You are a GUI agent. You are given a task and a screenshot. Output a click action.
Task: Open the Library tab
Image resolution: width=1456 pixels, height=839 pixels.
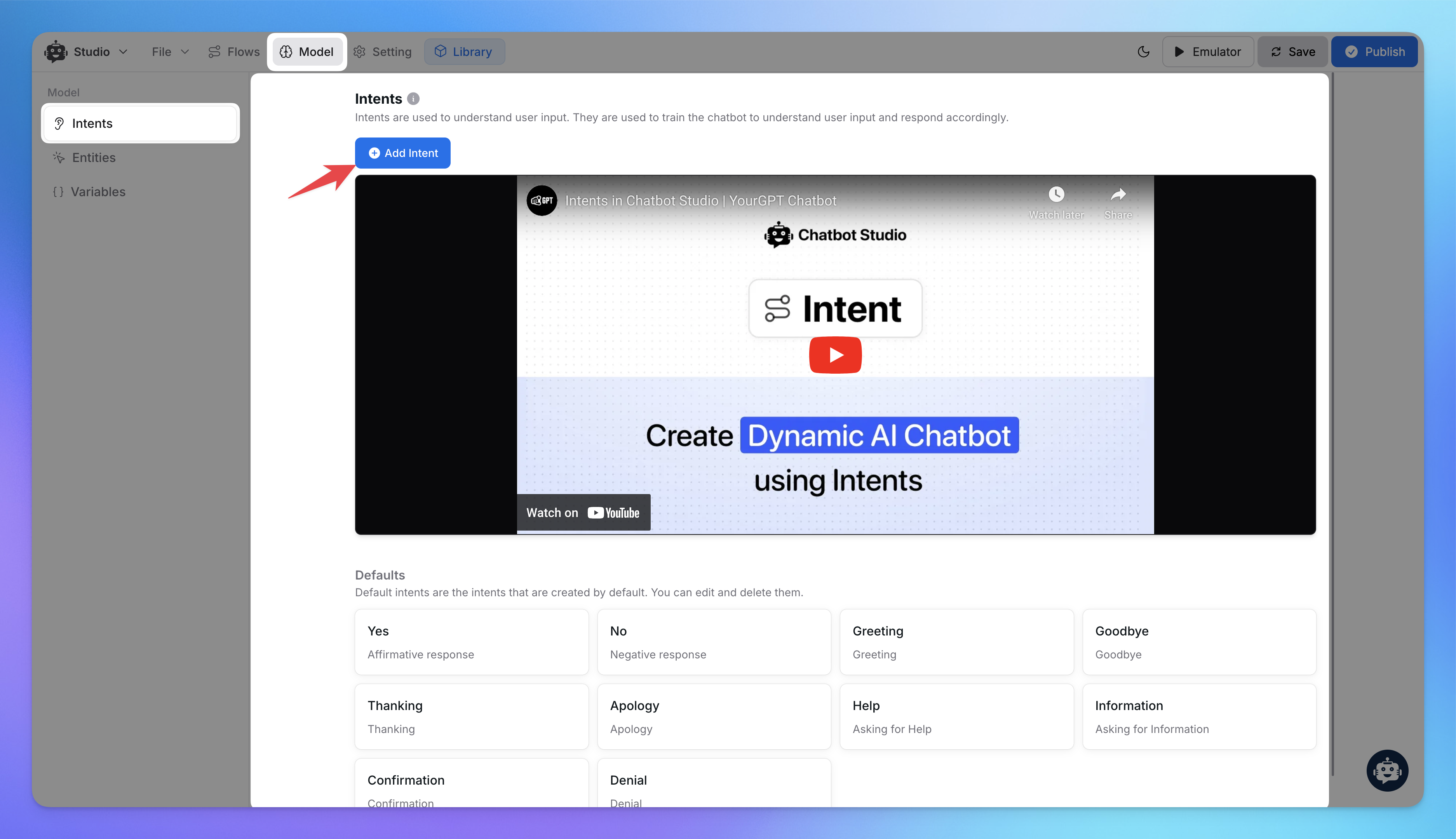click(x=464, y=52)
